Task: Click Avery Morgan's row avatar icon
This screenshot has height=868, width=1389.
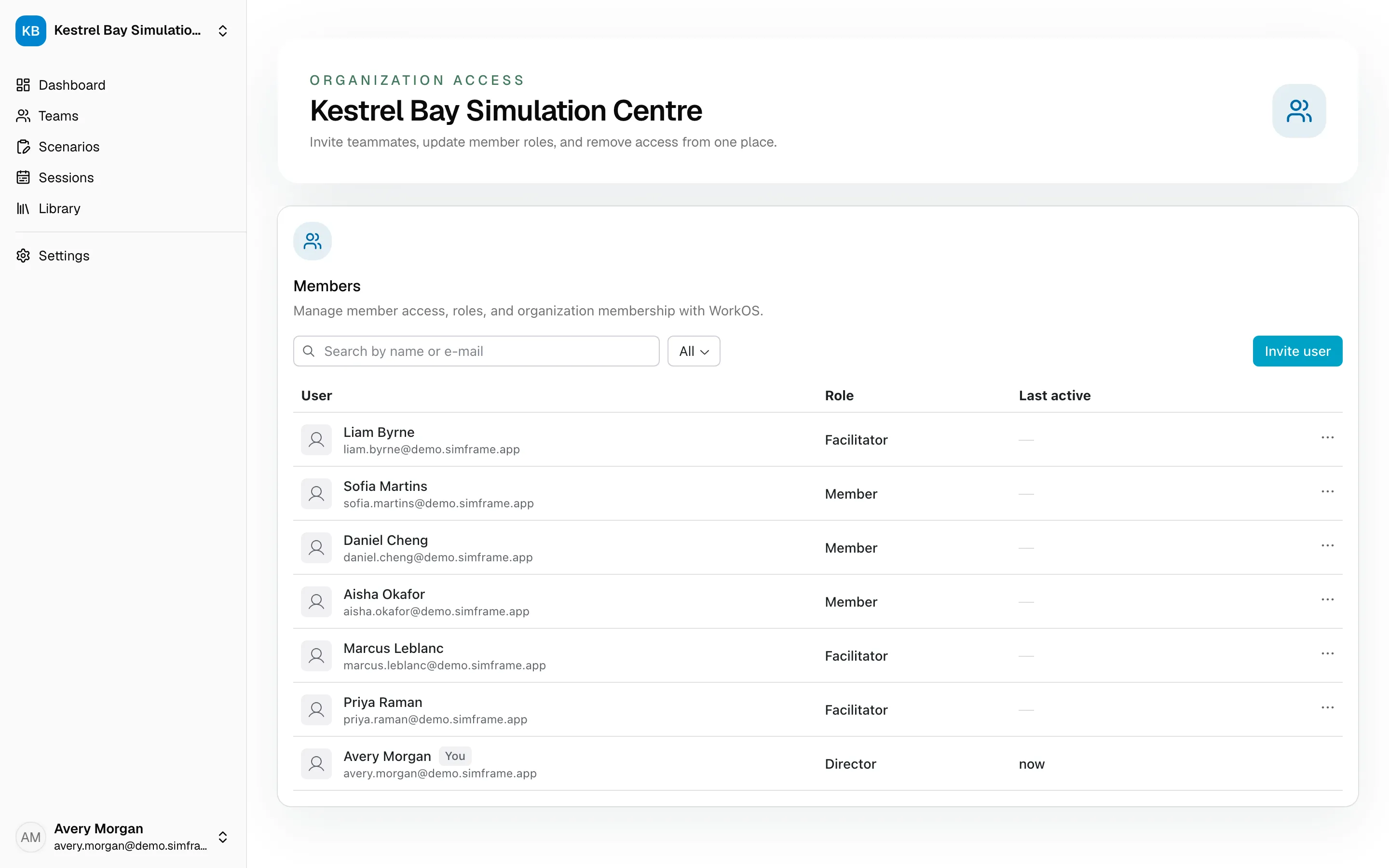Action: pyautogui.click(x=316, y=763)
